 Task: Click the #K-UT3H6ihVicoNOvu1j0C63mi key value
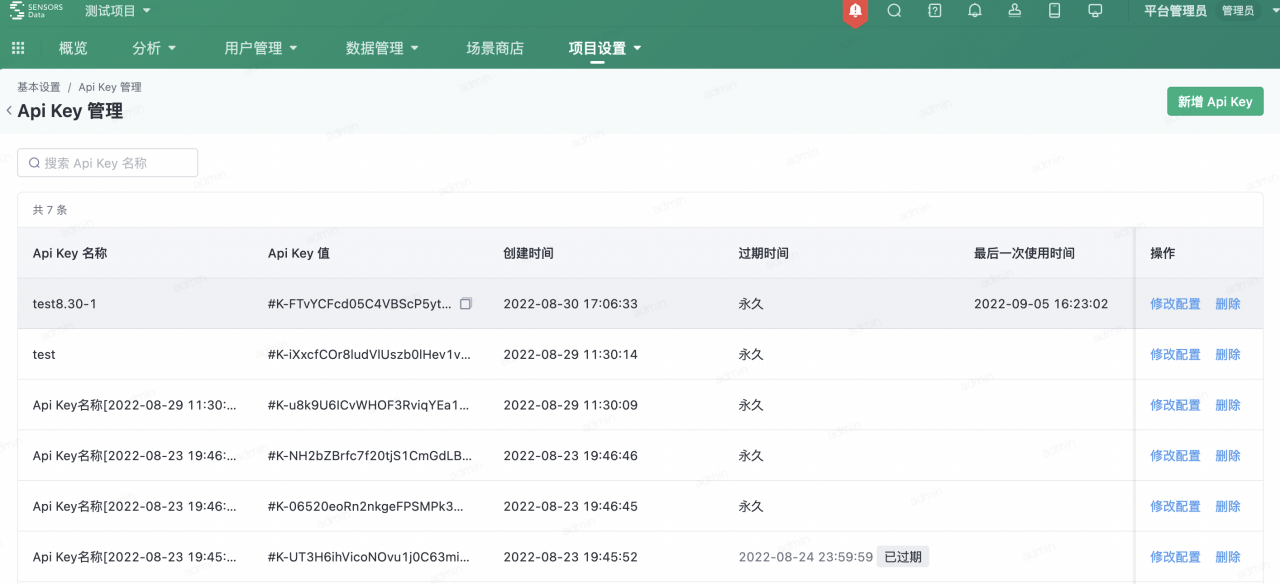[x=369, y=557]
